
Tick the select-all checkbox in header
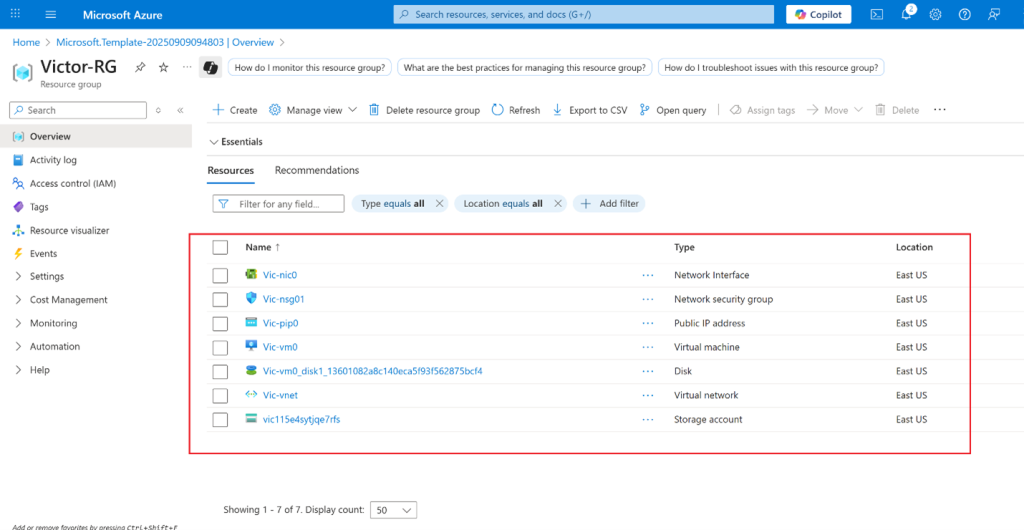click(220, 247)
